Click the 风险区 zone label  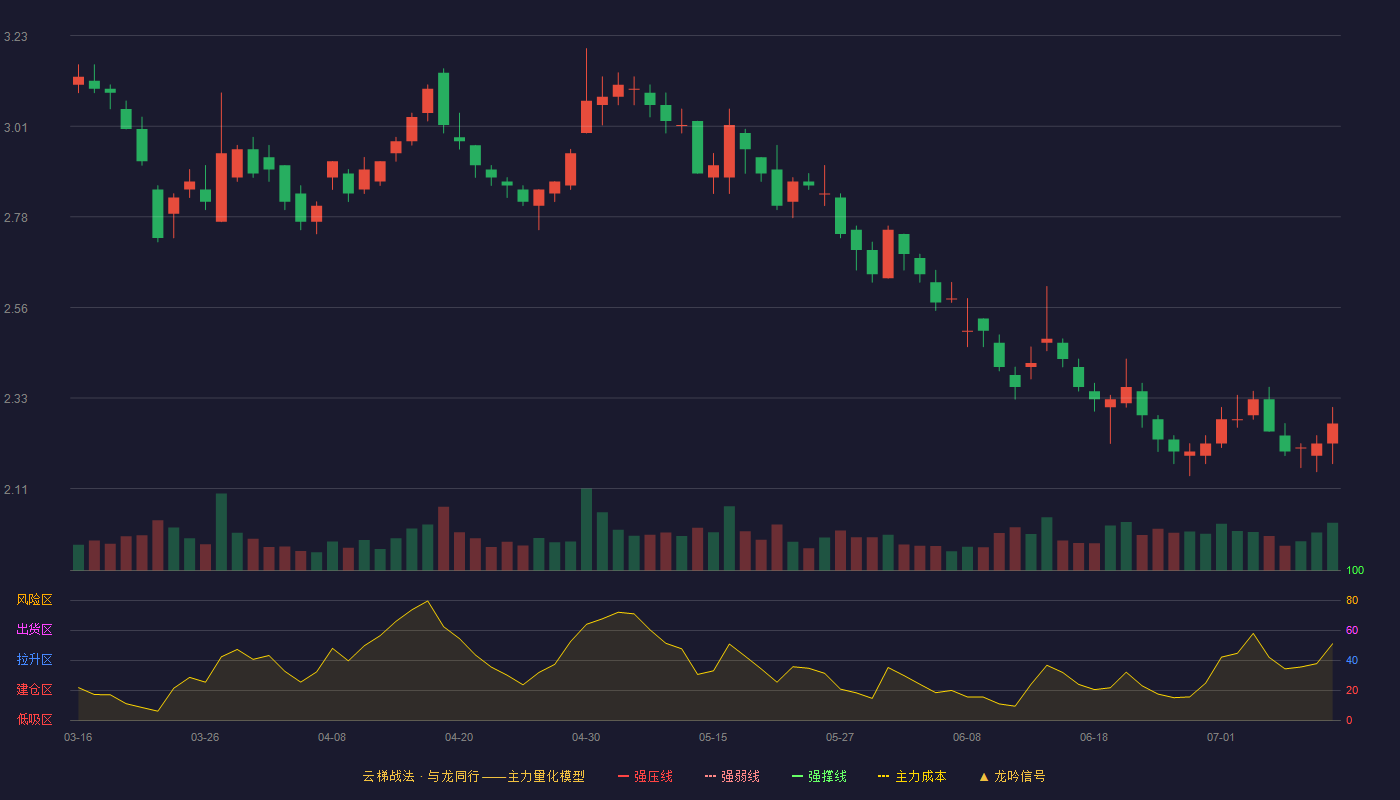point(34,600)
